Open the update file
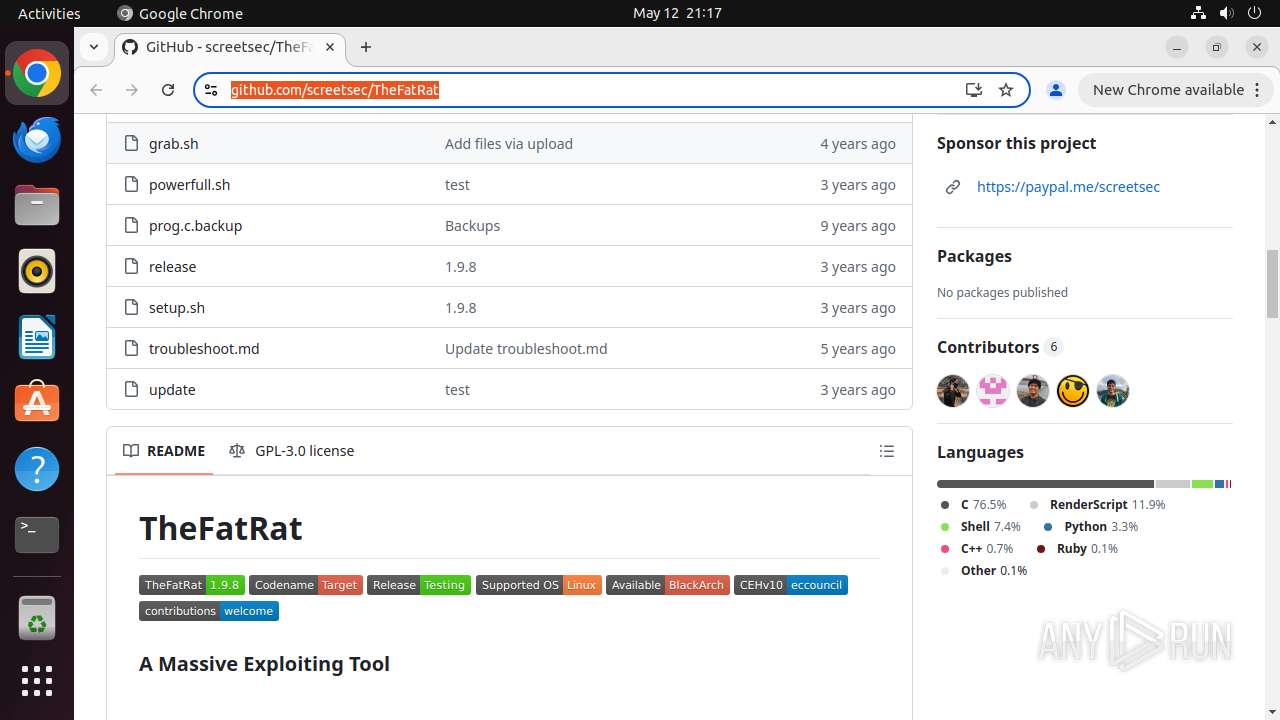Viewport: 1280px width, 720px height. click(172, 390)
